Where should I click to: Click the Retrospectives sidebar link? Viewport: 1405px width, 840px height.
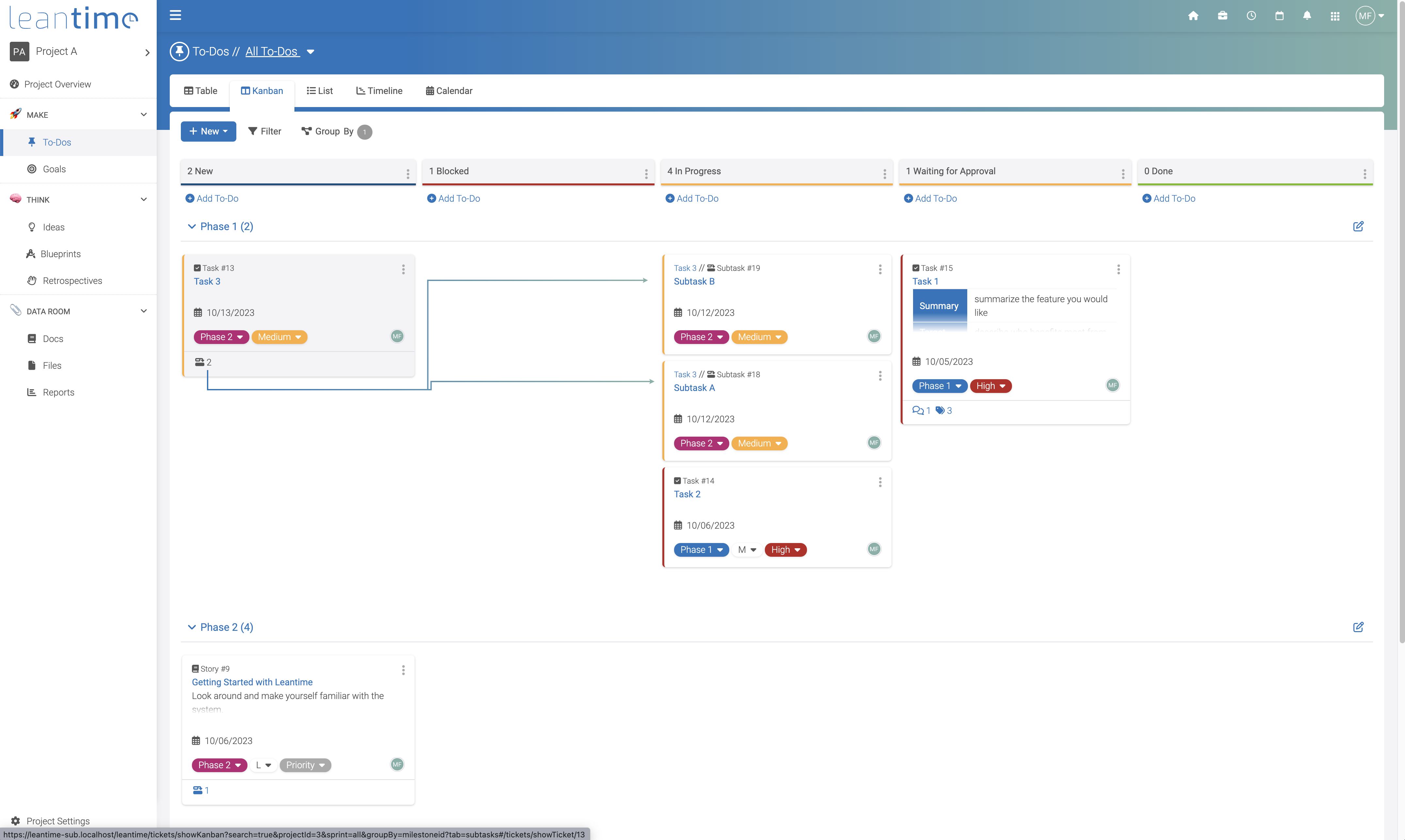coord(72,281)
